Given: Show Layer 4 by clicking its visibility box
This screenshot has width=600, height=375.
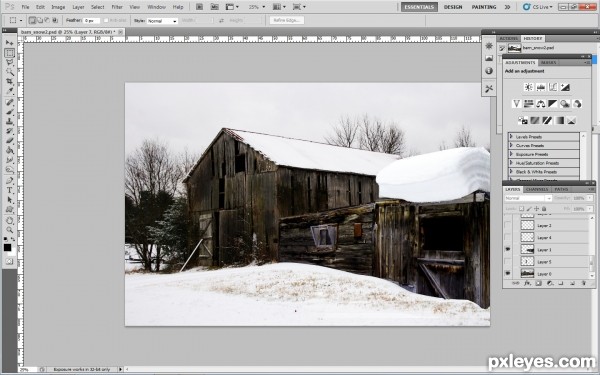Looking at the screenshot, I should point(508,238).
